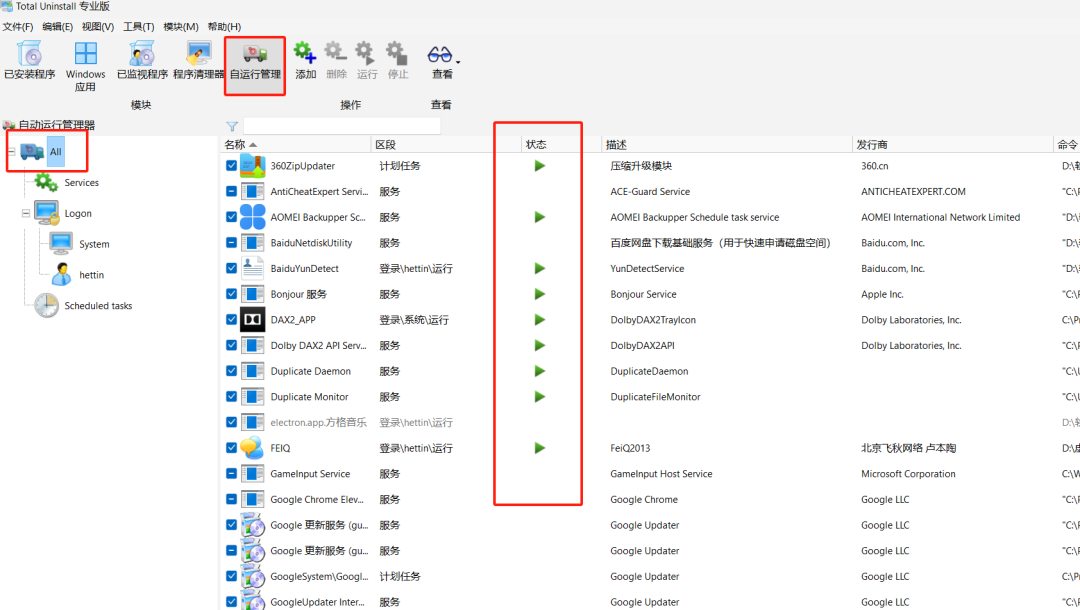Click the FEIQ running status arrow
This screenshot has width=1080, height=610.
tap(539, 448)
